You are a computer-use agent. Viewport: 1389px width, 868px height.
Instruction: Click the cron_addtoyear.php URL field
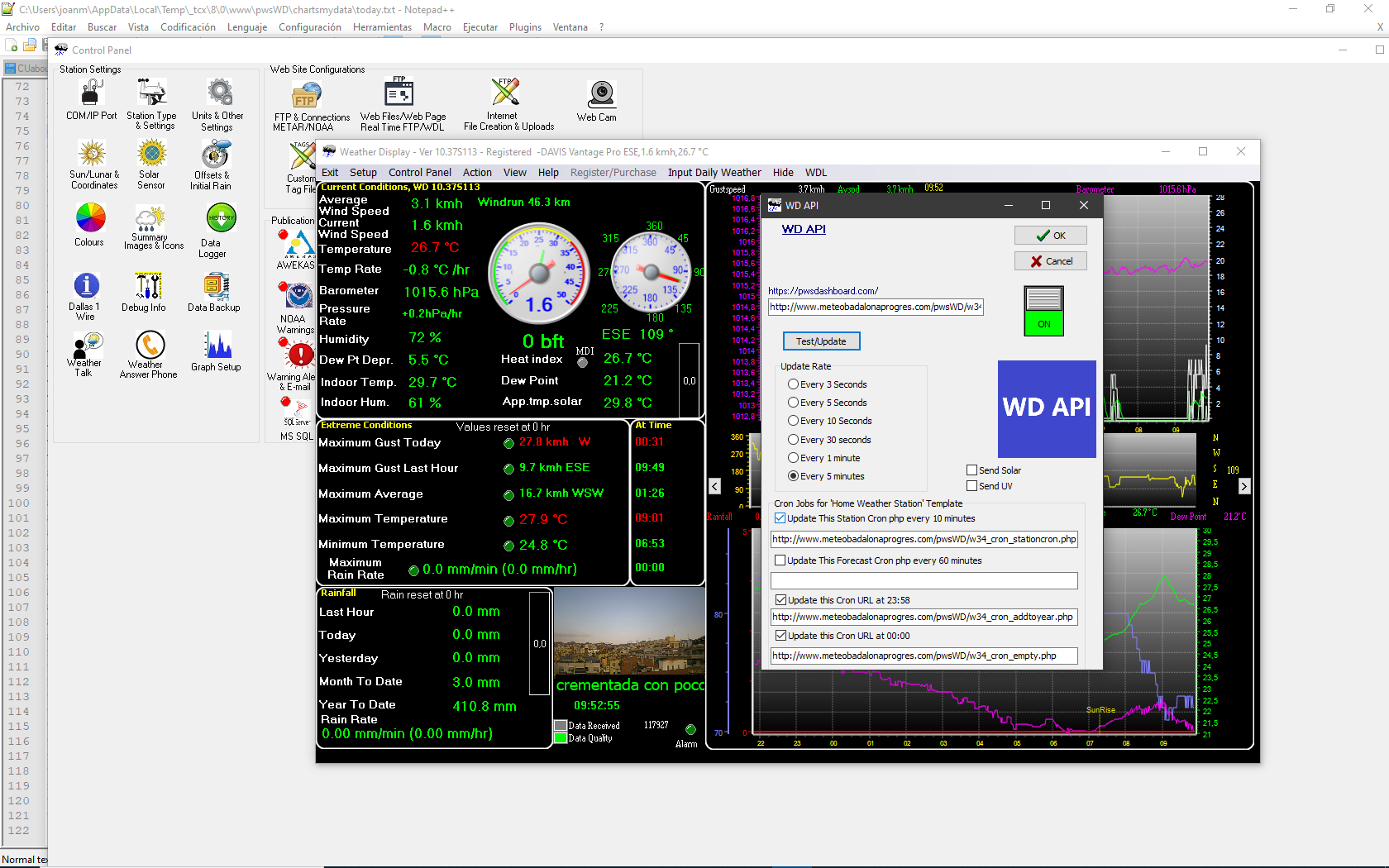click(x=924, y=617)
